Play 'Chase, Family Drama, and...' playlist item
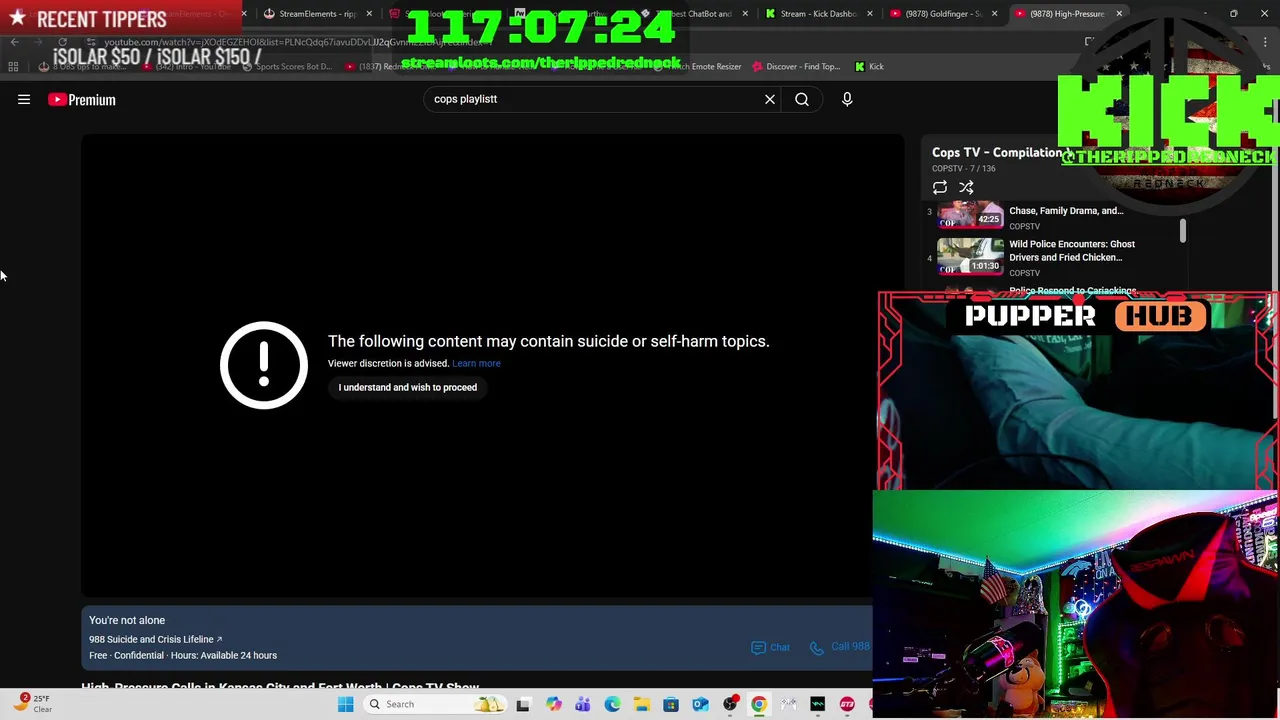 pos(1066,211)
